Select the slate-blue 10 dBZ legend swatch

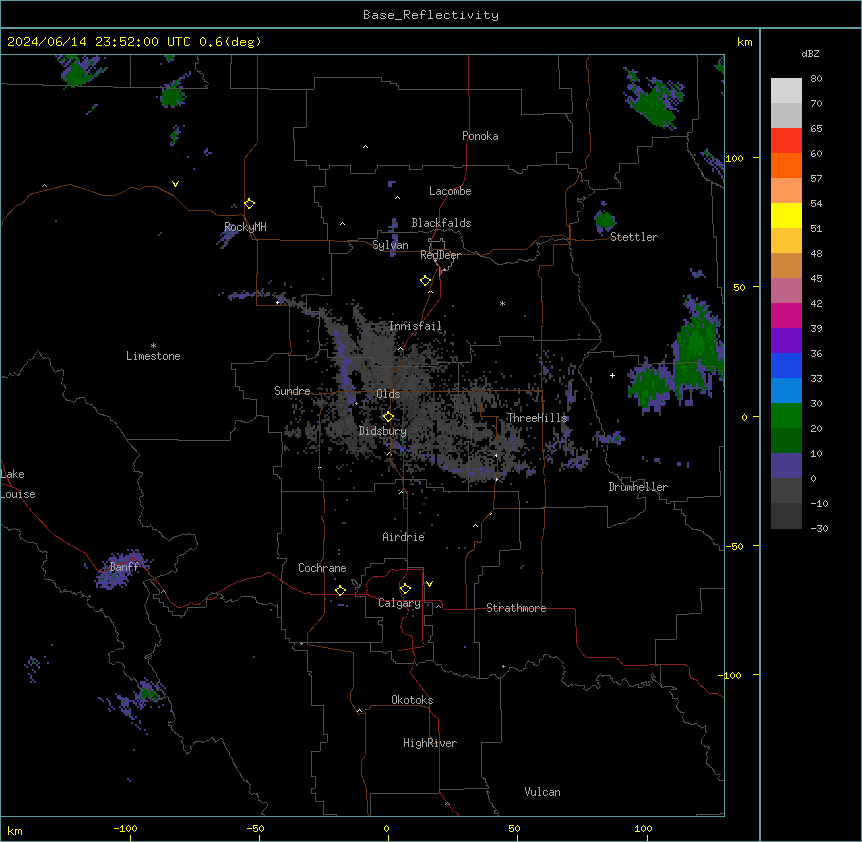[786, 465]
